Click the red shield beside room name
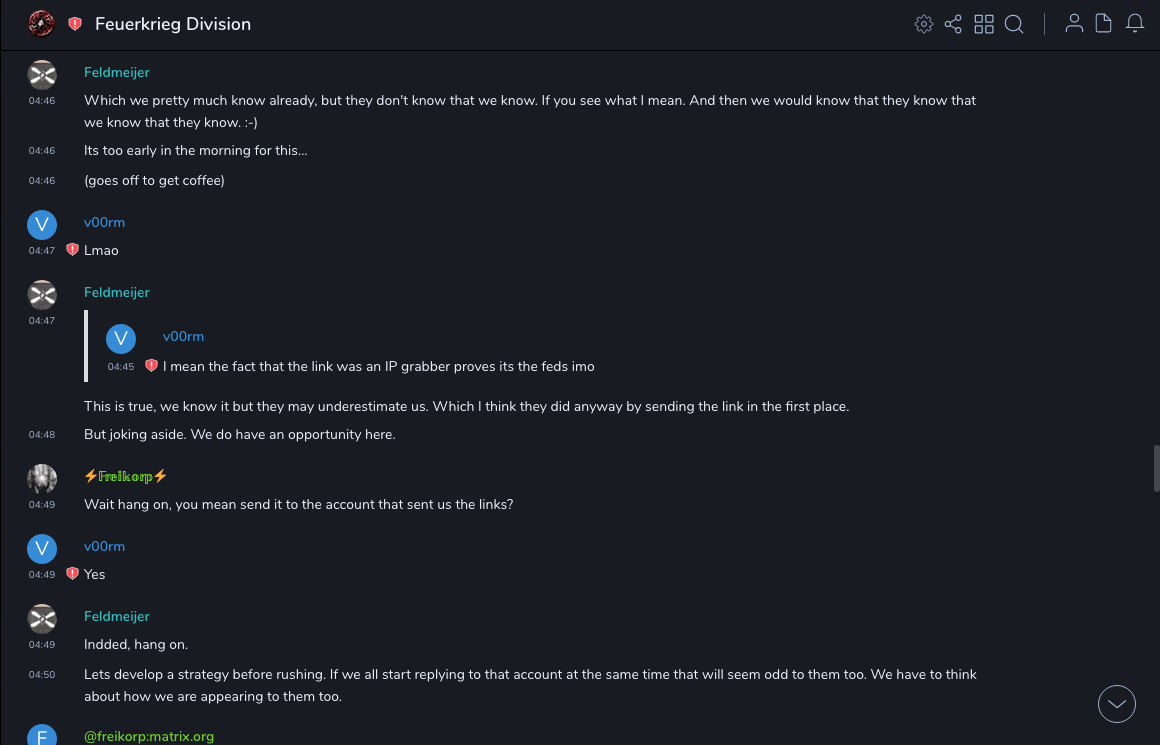1160x745 pixels. [x=75, y=24]
